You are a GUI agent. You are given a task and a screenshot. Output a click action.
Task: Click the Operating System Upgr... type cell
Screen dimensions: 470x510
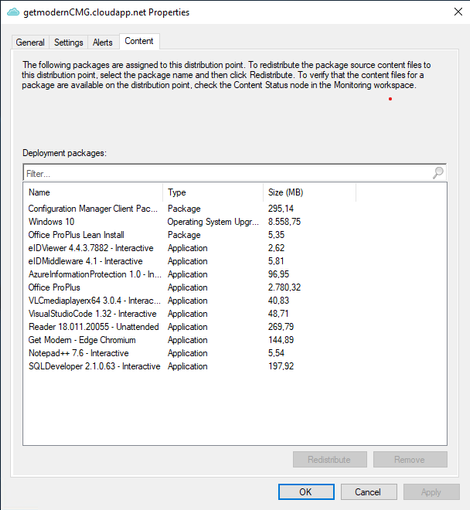point(213,222)
